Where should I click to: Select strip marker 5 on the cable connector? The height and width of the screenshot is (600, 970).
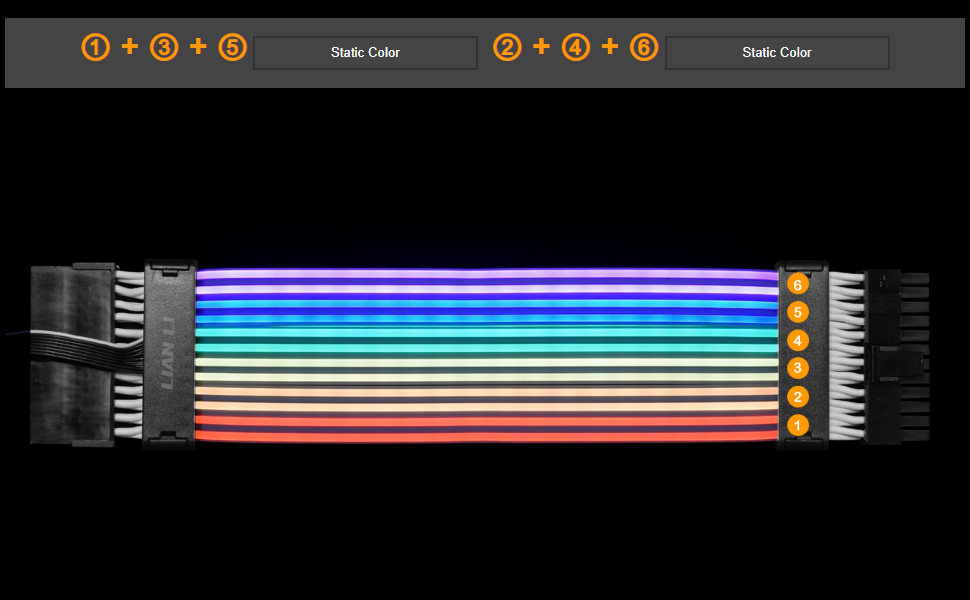click(797, 312)
